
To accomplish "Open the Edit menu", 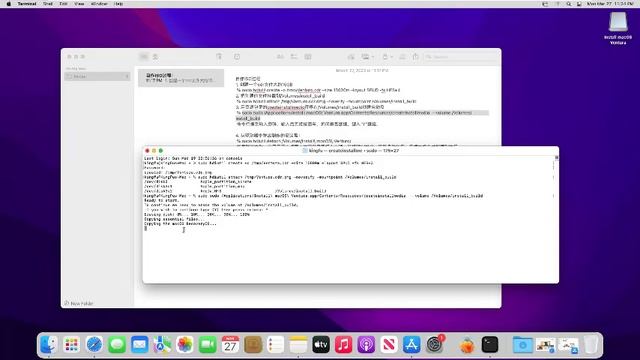I will [x=63, y=4].
